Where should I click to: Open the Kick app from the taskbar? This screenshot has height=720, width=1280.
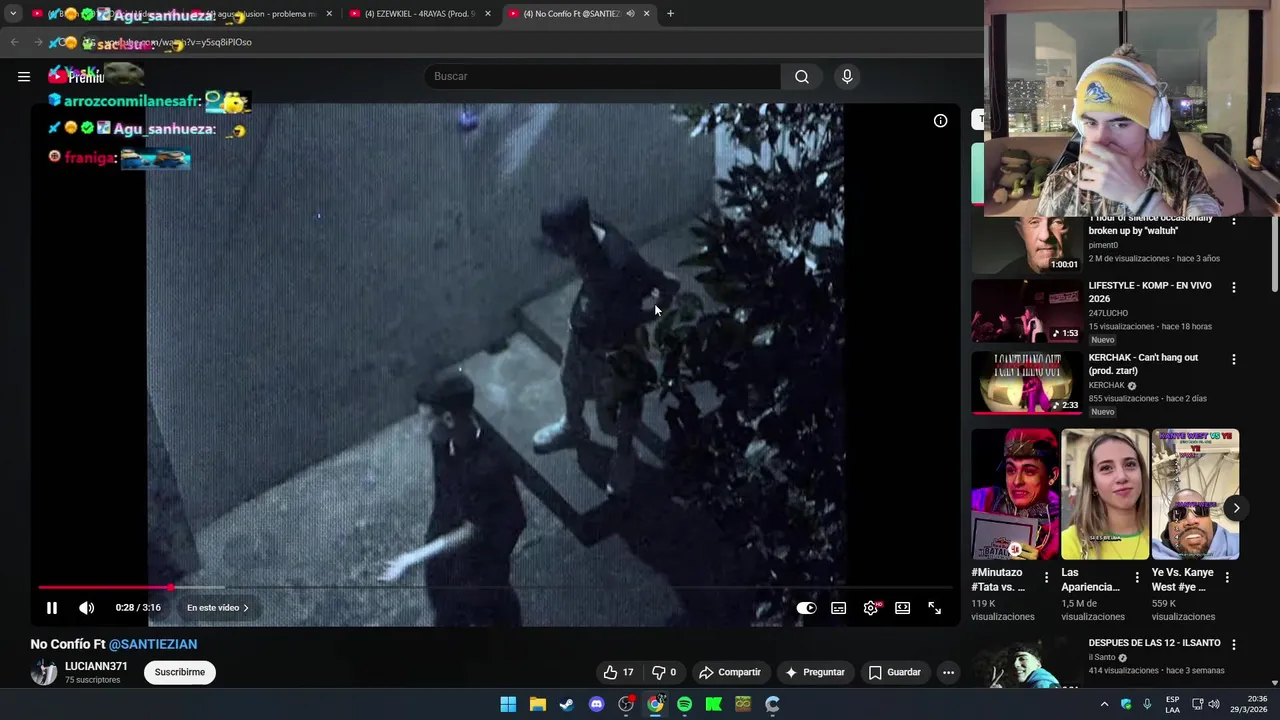click(714, 704)
